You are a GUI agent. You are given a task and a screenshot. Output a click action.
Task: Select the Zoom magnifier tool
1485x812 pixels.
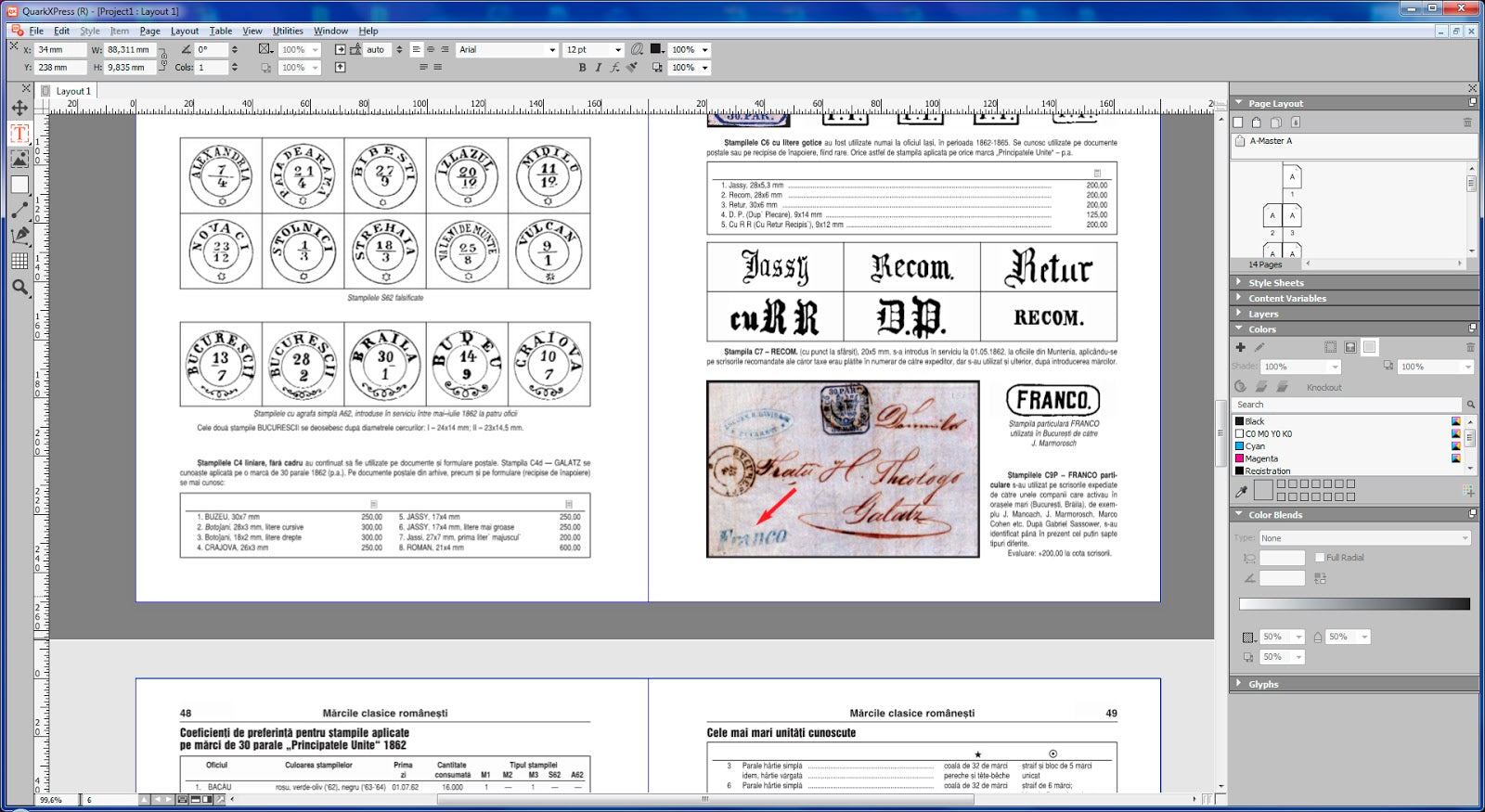19,288
